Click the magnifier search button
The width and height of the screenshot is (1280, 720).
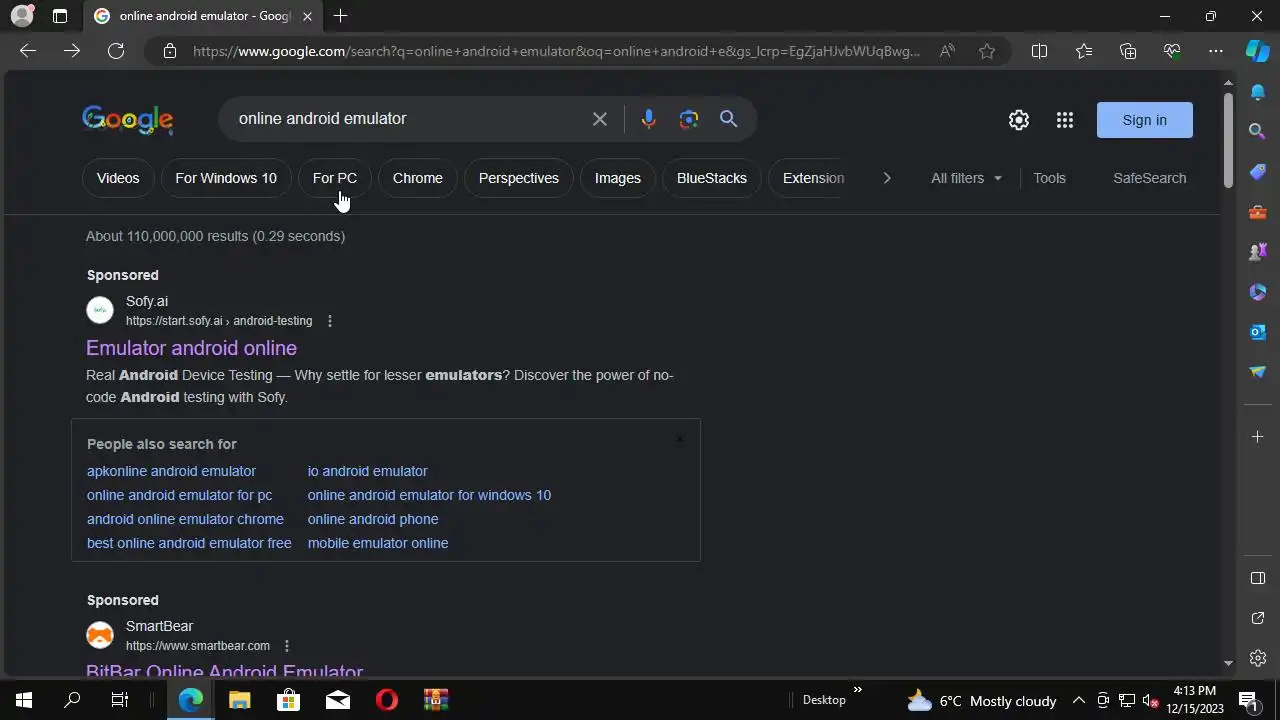point(729,119)
